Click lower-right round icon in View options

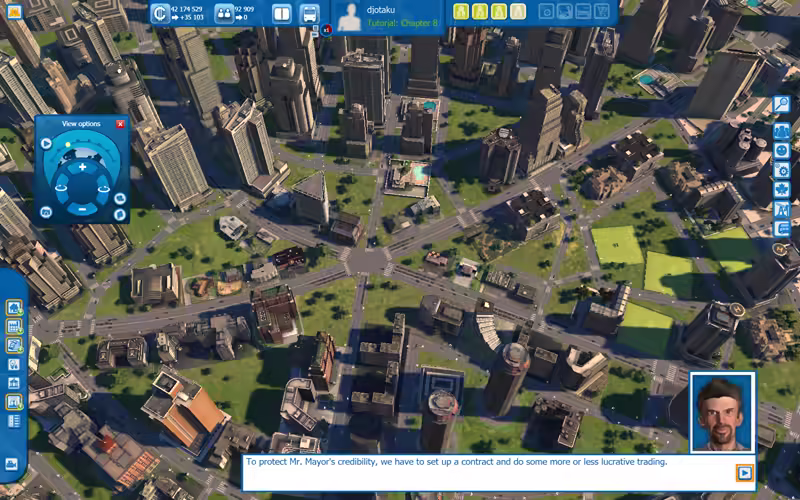(120, 214)
